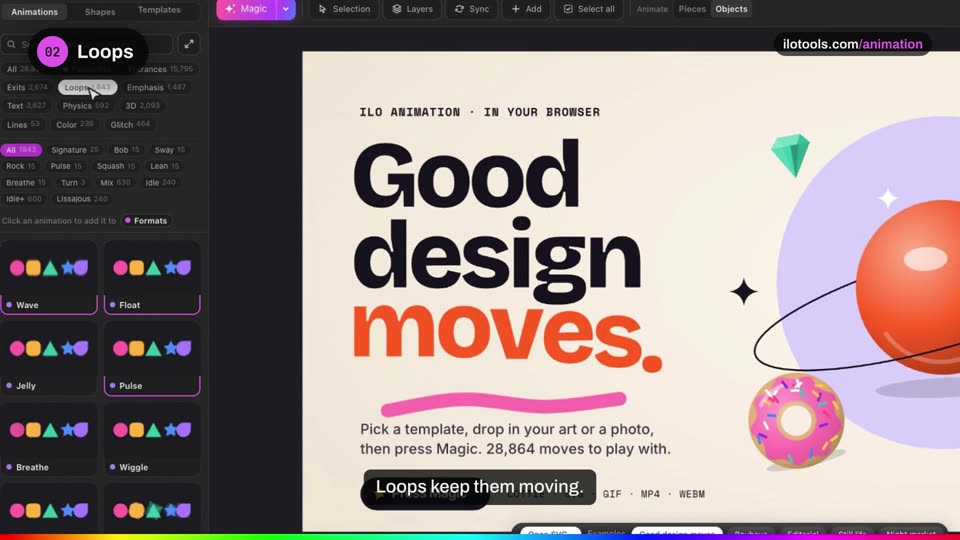Select the Bob 15 subcategory chip
The image size is (960, 540).
pyautogui.click(x=126, y=150)
